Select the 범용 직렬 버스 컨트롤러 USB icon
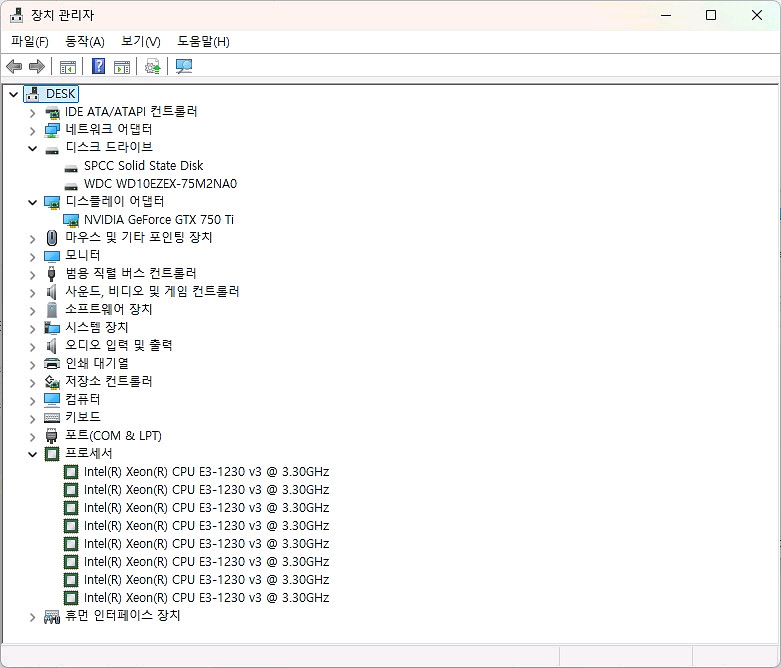Viewport: 781px width, 668px height. [51, 273]
